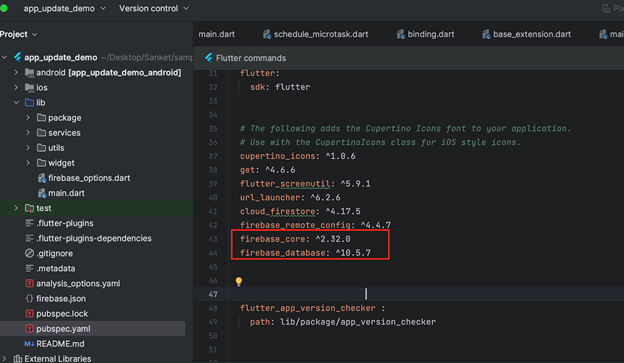Expand the services folder

point(28,133)
